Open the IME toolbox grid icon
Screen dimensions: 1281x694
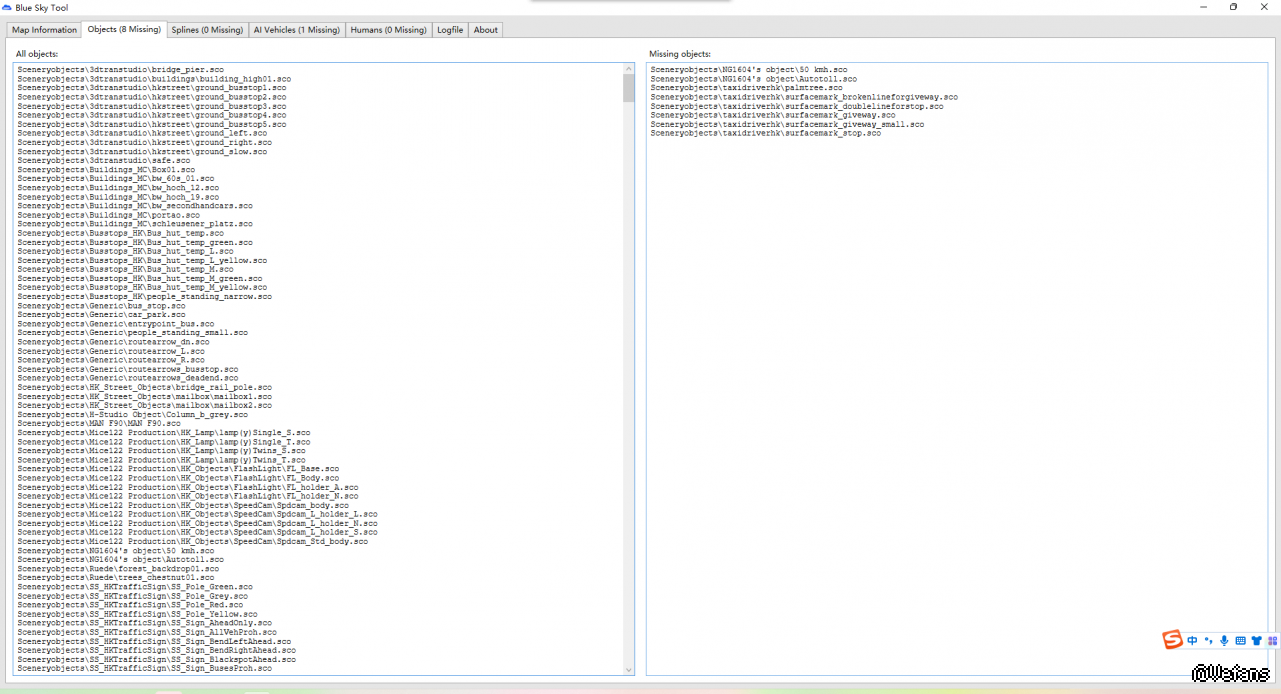pyautogui.click(x=1272, y=641)
